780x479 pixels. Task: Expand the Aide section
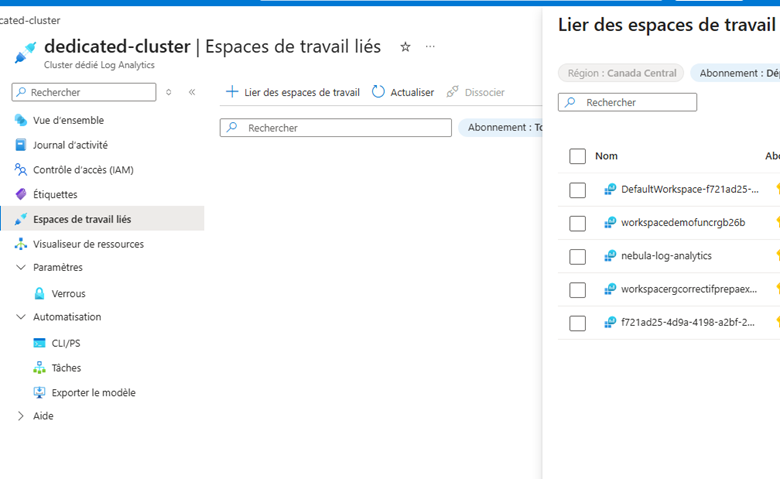coord(21,416)
